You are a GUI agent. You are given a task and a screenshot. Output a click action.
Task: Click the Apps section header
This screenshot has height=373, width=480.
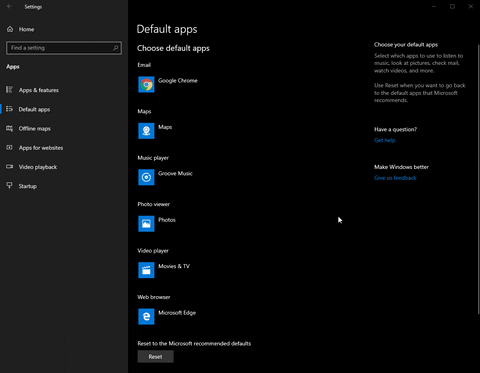[13, 67]
